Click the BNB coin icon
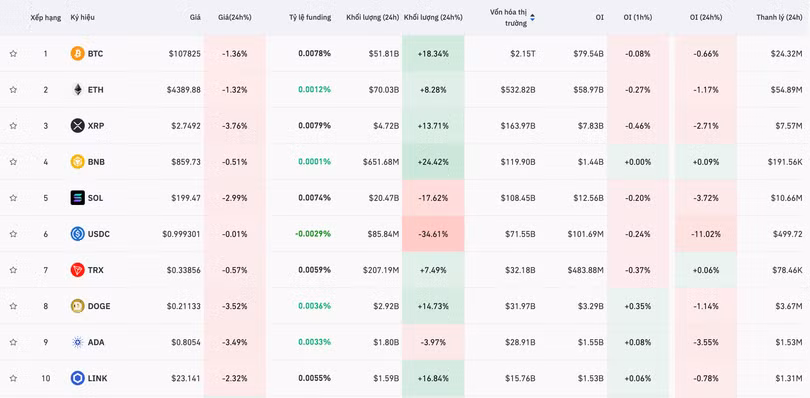The width and height of the screenshot is (810, 398). 77,162
